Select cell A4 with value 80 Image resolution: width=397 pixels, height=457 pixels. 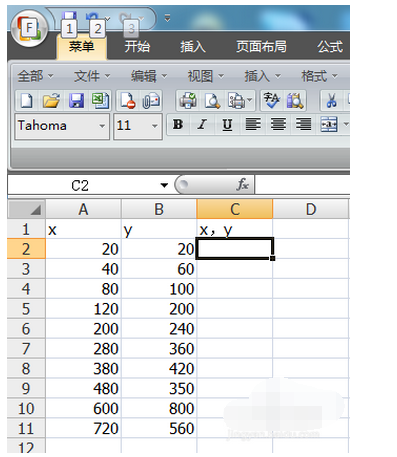[83, 289]
